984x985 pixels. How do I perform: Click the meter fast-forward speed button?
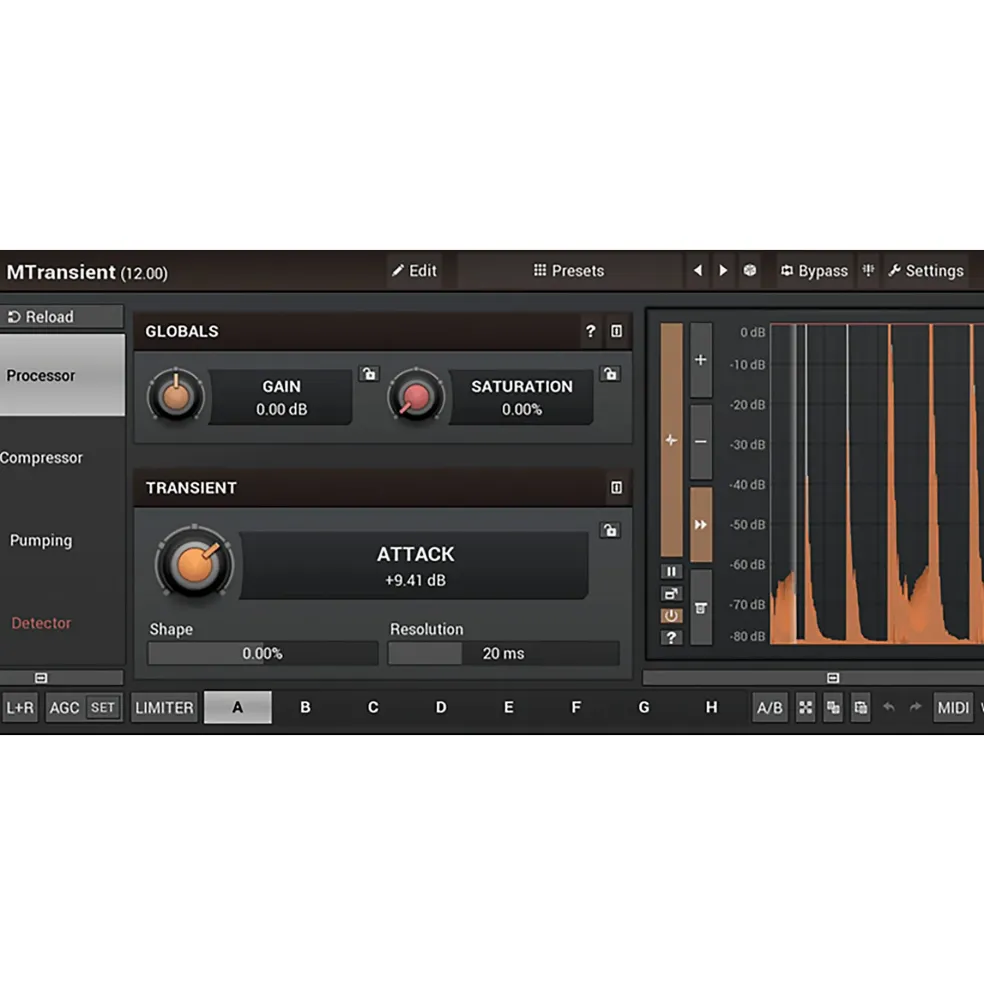[x=701, y=525]
